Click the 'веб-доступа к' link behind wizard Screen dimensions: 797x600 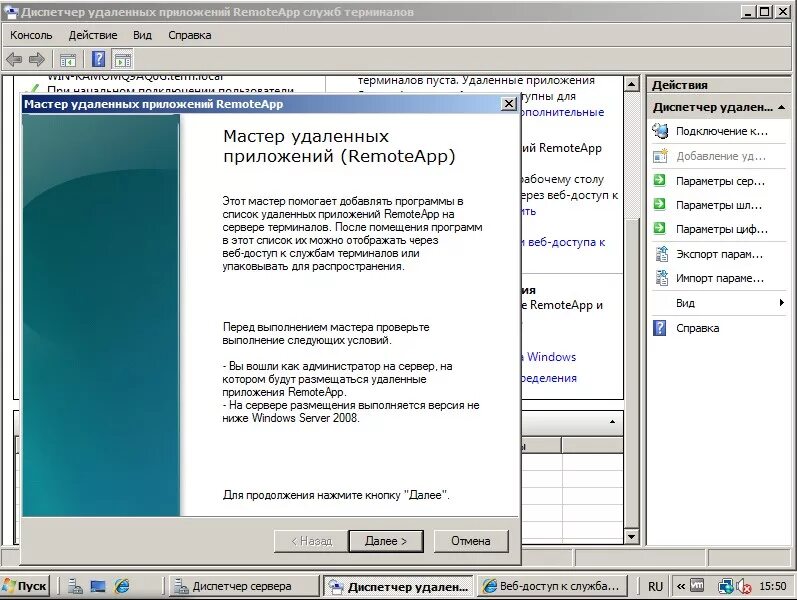click(565, 242)
